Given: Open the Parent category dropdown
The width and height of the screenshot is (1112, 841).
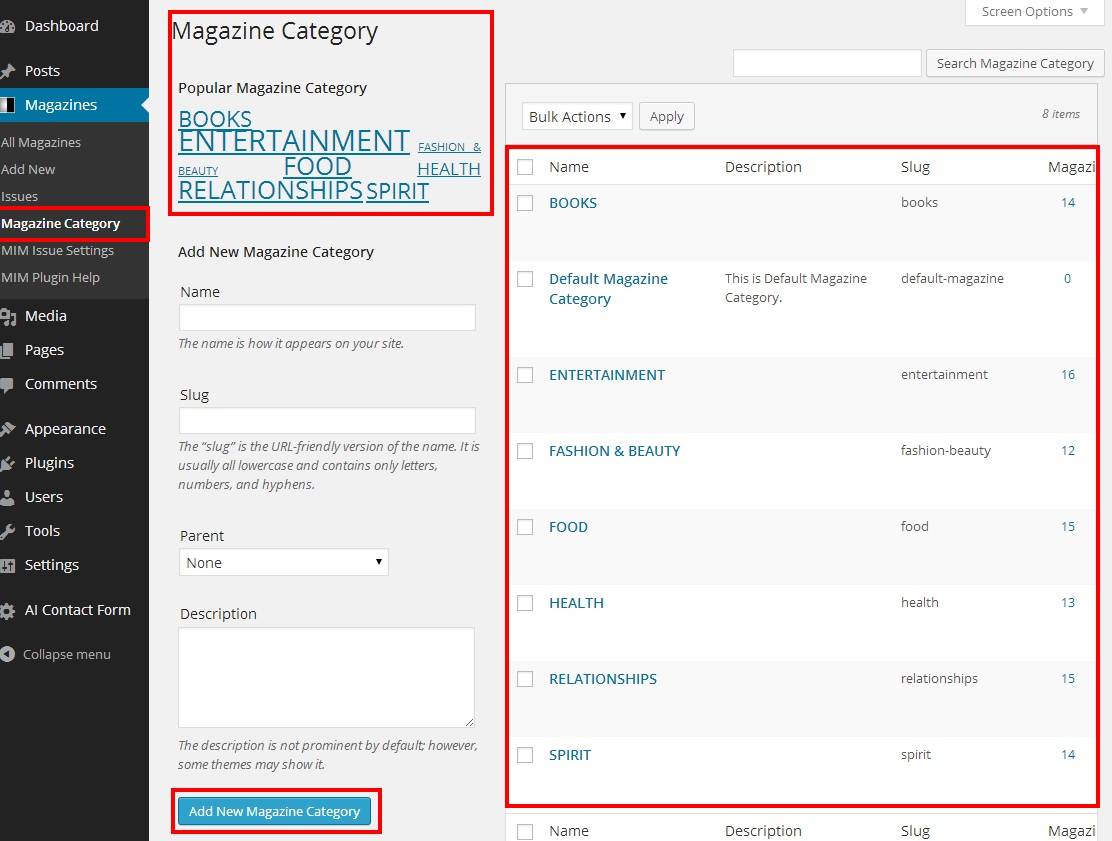Looking at the screenshot, I should tap(284, 562).
